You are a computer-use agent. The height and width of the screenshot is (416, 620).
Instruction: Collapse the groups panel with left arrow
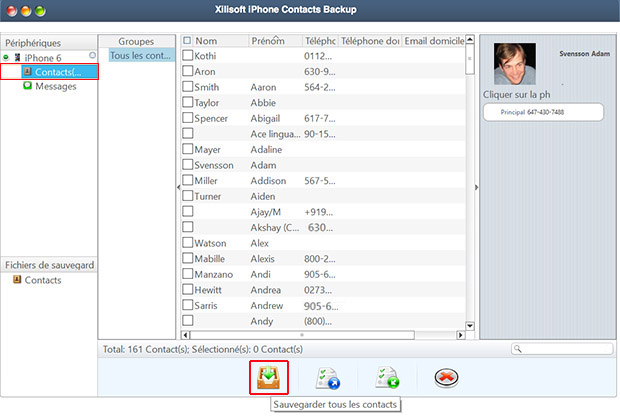(178, 187)
